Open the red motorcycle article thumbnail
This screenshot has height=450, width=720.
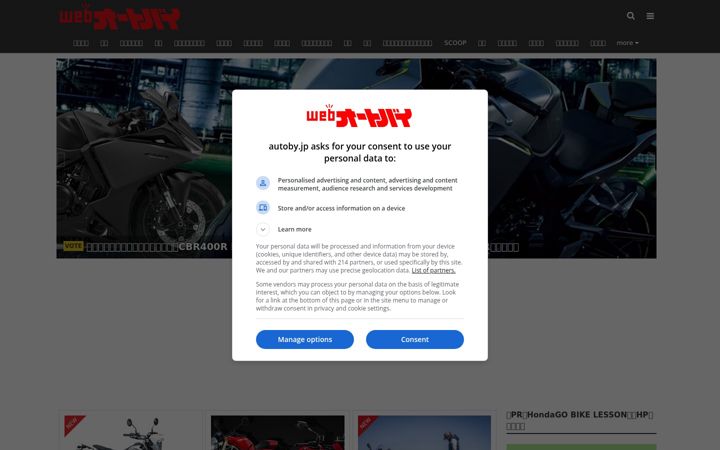(x=277, y=433)
